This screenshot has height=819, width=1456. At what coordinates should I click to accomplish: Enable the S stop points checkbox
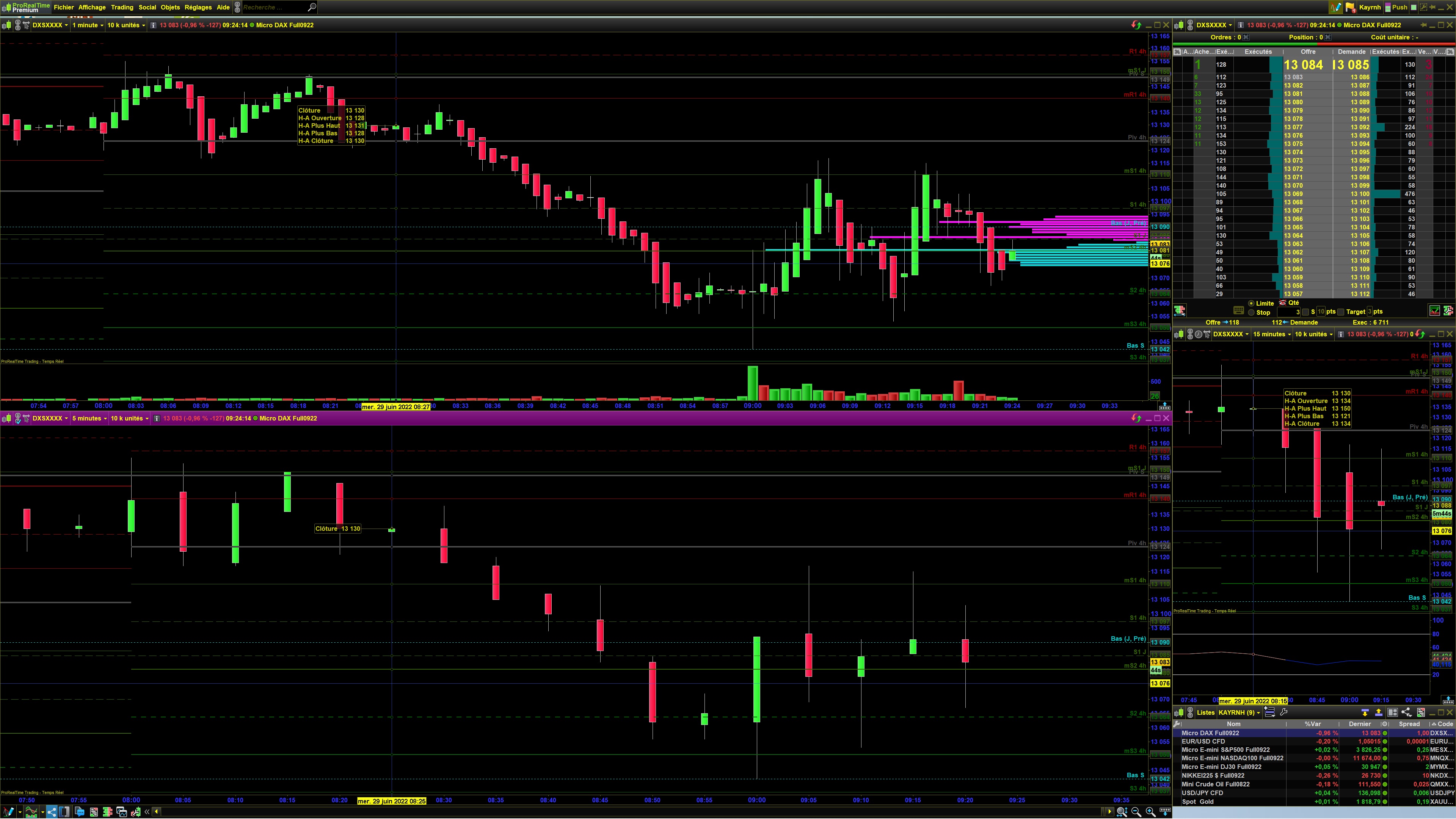pos(1305,312)
